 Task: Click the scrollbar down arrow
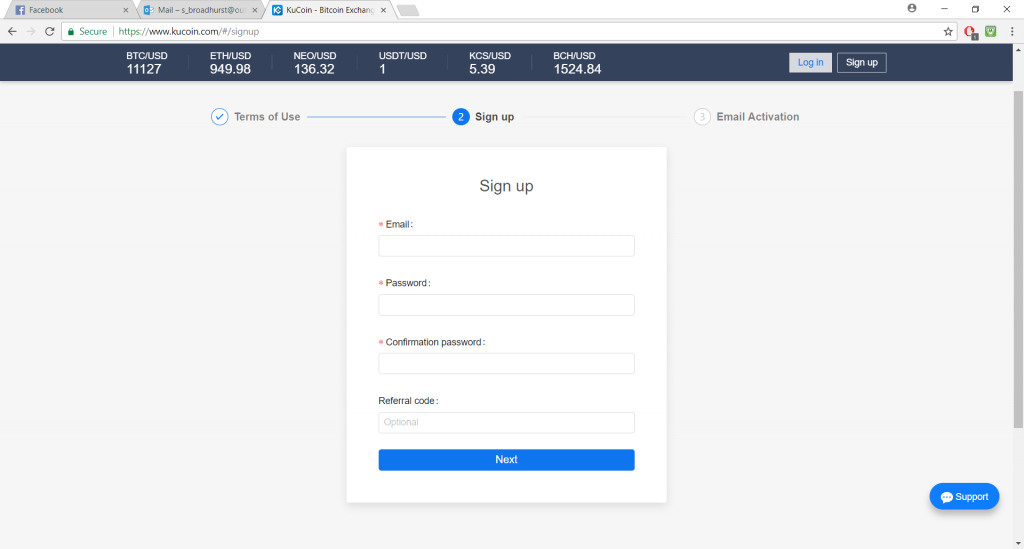[1018, 543]
